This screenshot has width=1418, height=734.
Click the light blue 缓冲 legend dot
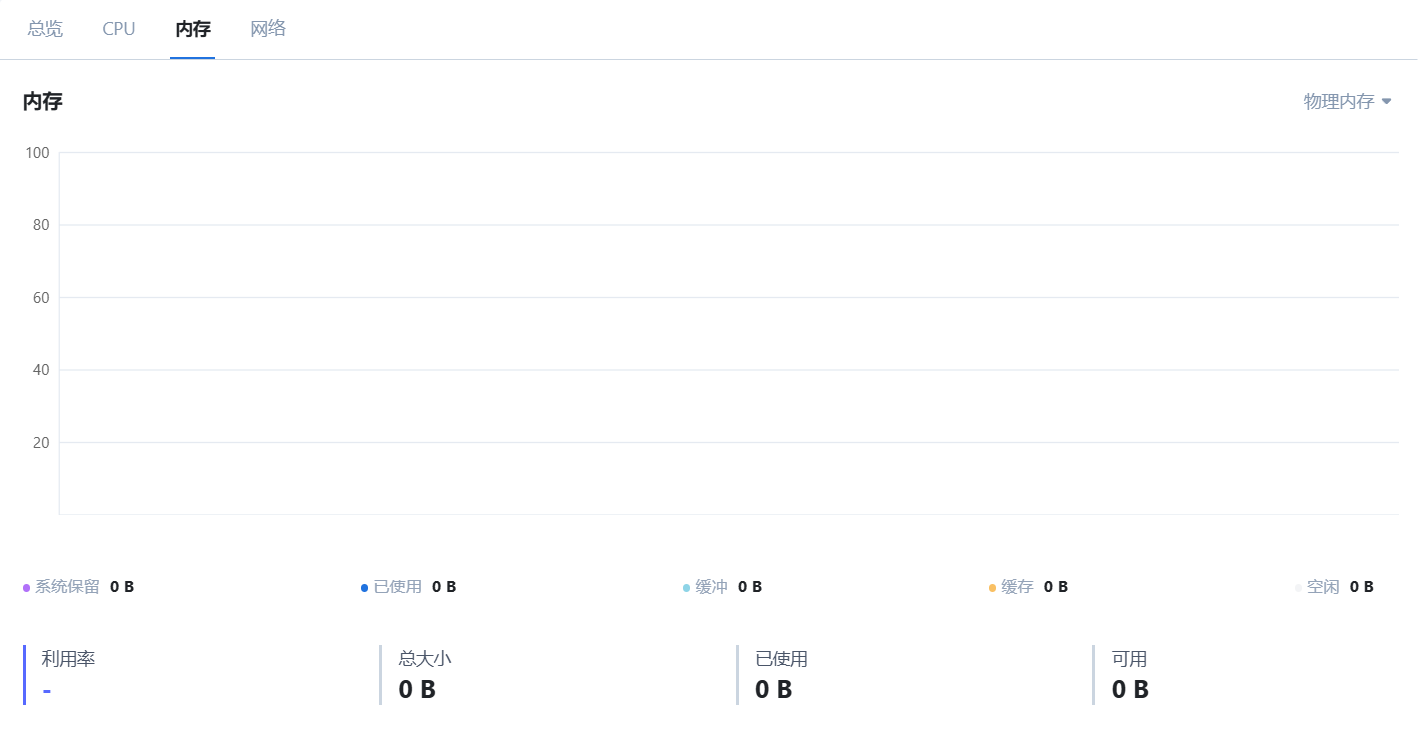[x=687, y=588]
